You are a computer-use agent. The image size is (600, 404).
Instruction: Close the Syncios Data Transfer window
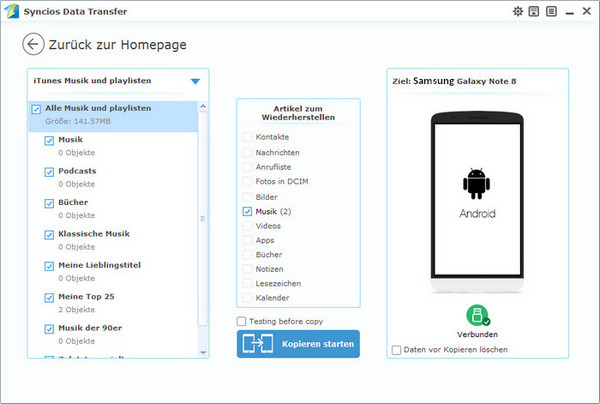click(587, 11)
